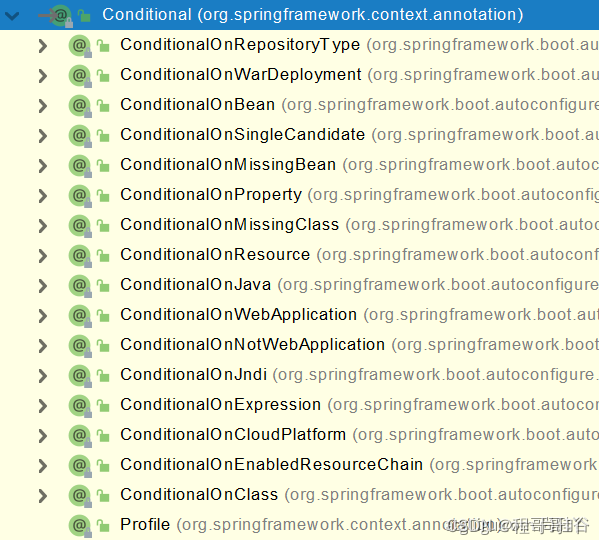
Task: Click the annotation icon beside Profile
Action: (80, 526)
